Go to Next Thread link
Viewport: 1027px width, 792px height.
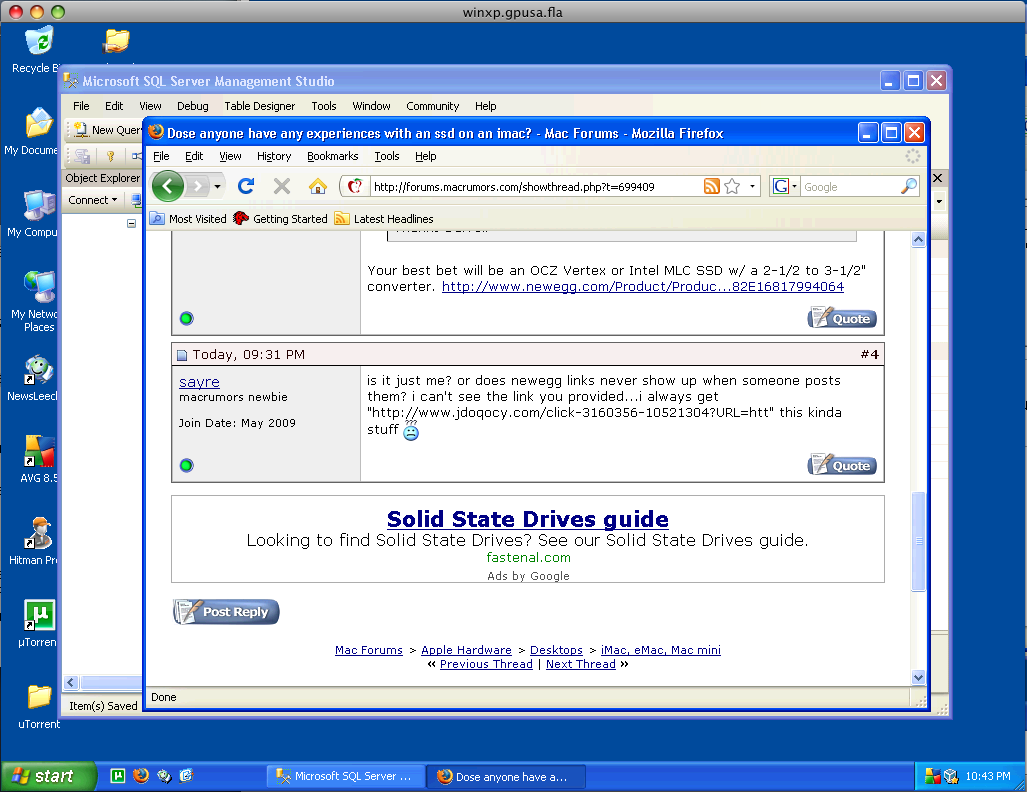point(581,664)
